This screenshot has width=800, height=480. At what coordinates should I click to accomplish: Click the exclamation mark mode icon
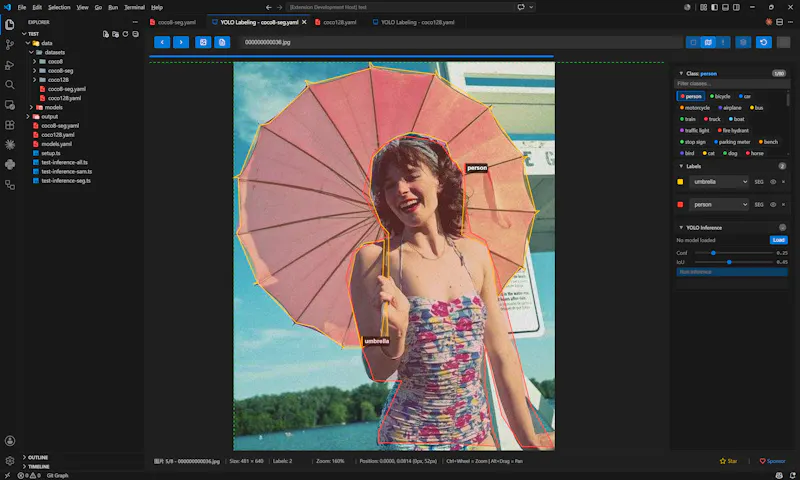(723, 42)
